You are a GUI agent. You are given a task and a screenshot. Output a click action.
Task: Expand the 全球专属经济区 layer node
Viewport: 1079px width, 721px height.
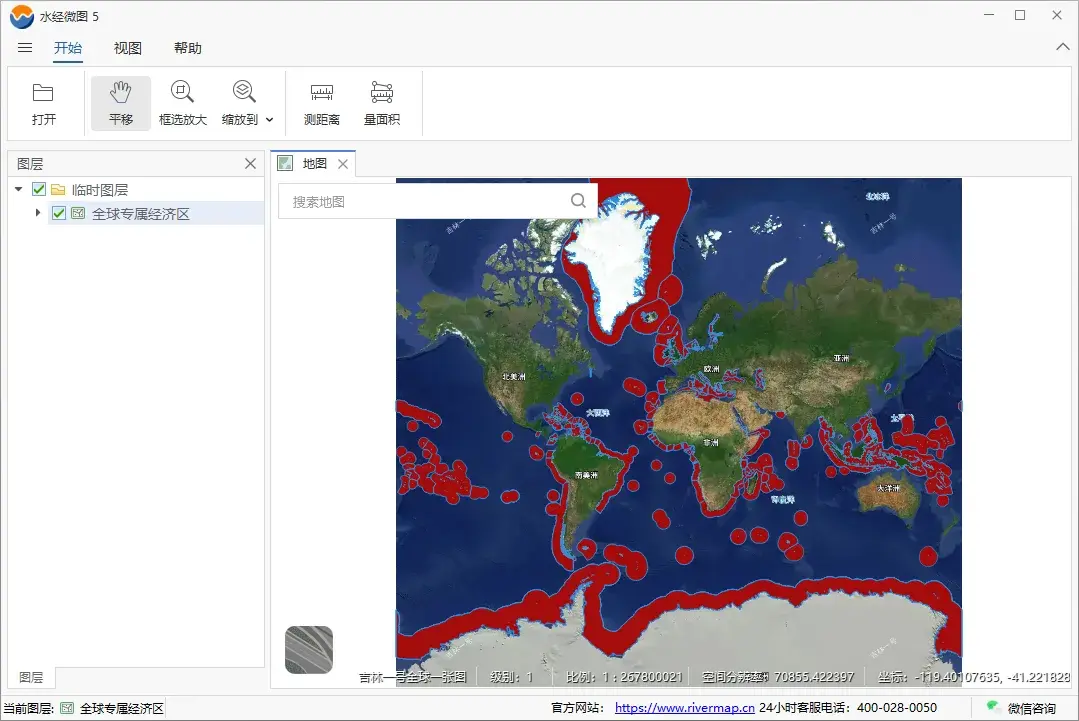[38, 213]
